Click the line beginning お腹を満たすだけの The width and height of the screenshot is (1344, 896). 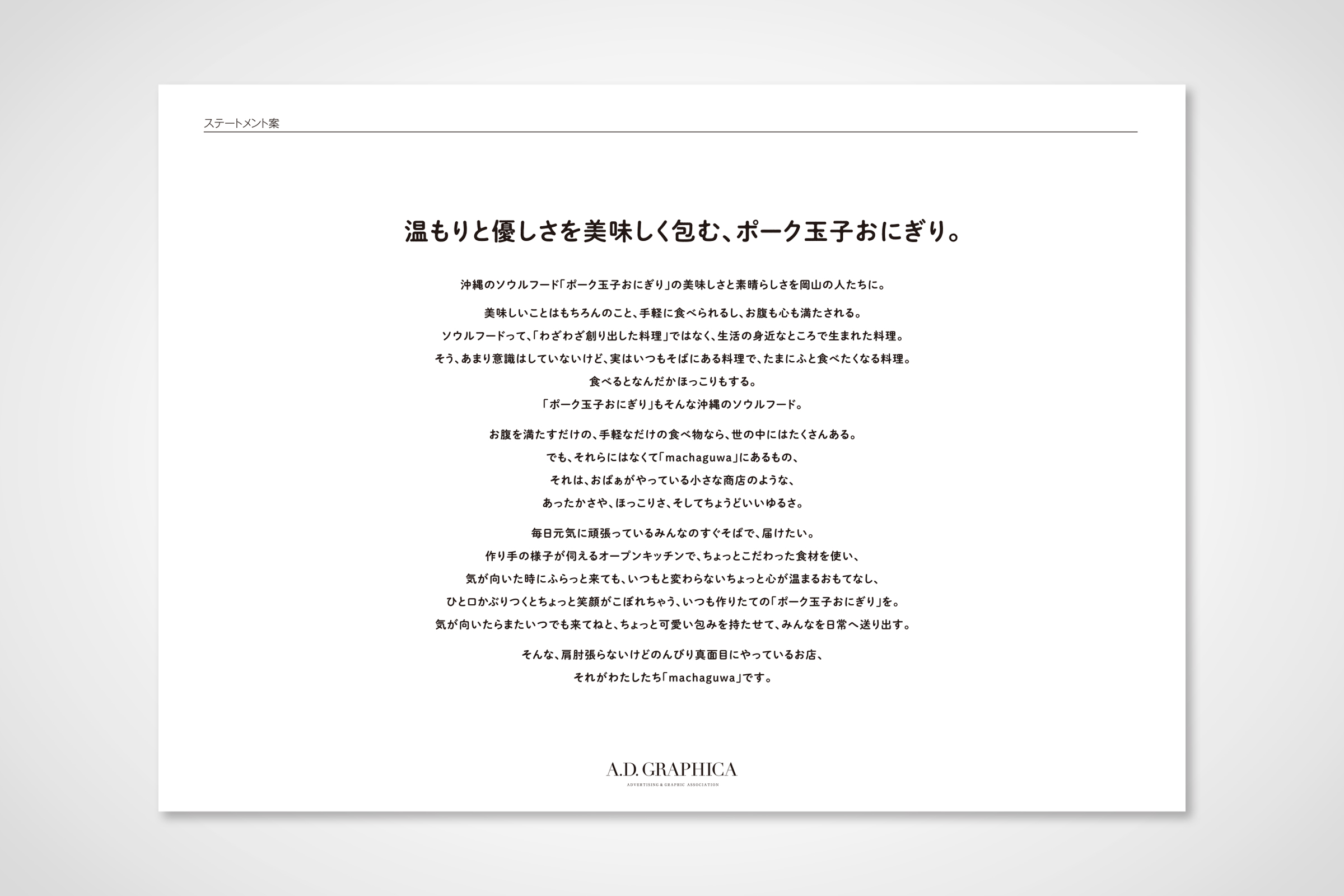tap(673, 435)
